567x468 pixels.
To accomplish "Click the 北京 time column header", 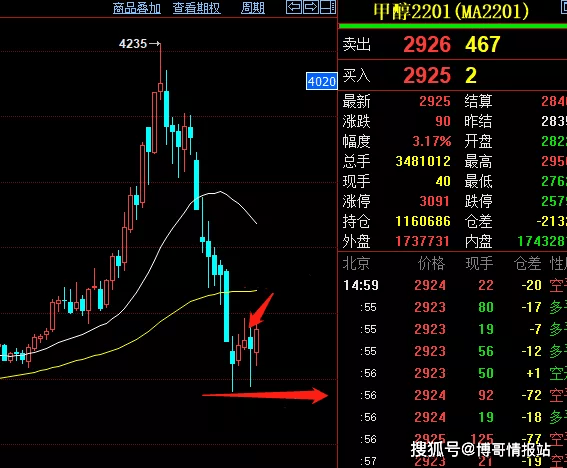I will pyautogui.click(x=356, y=263).
